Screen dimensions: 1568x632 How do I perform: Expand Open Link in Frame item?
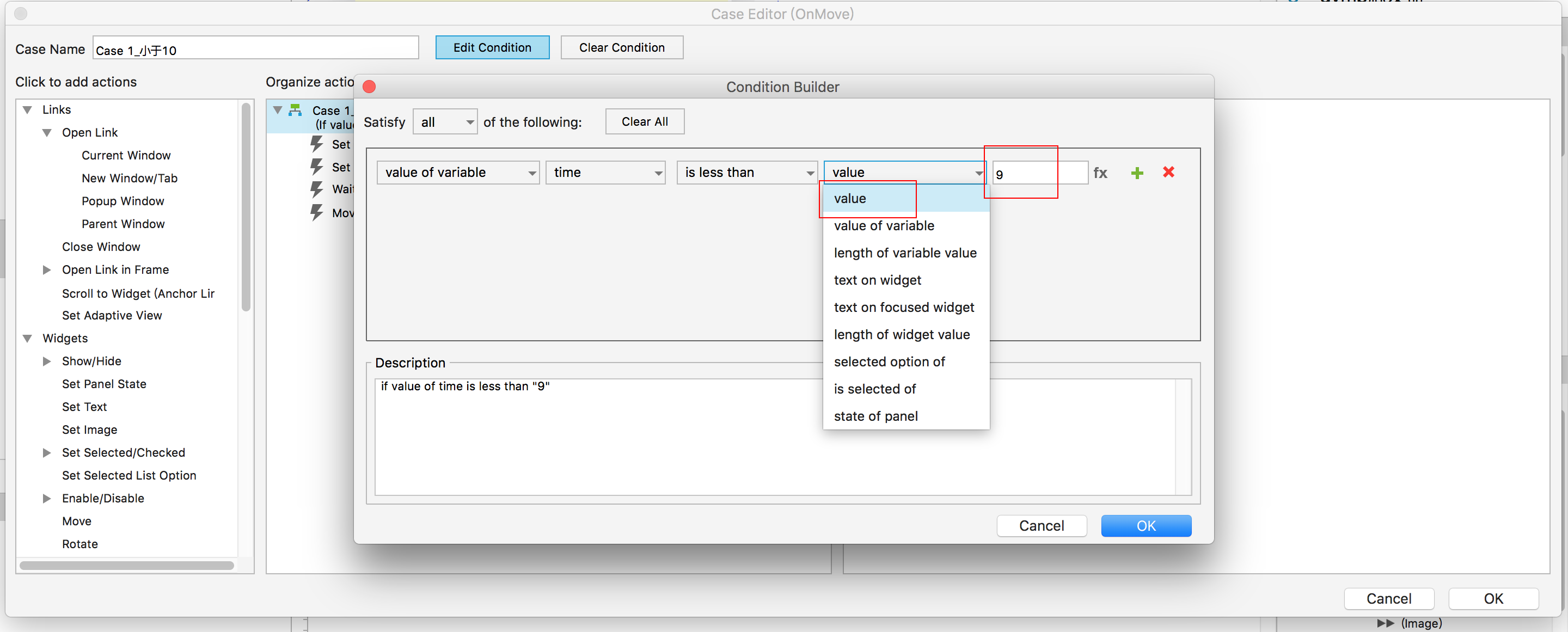(47, 269)
